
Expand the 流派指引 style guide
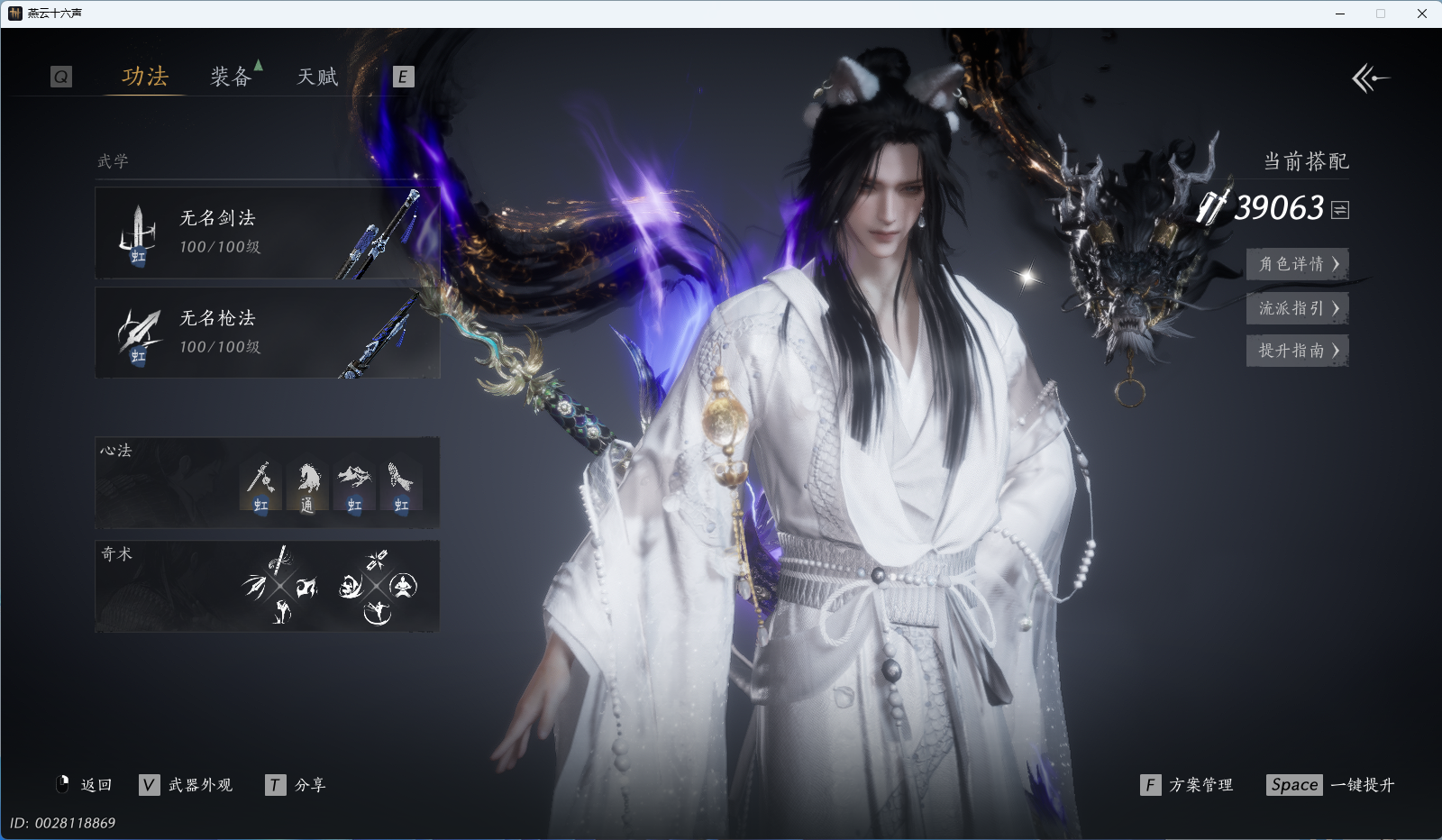(x=1297, y=308)
